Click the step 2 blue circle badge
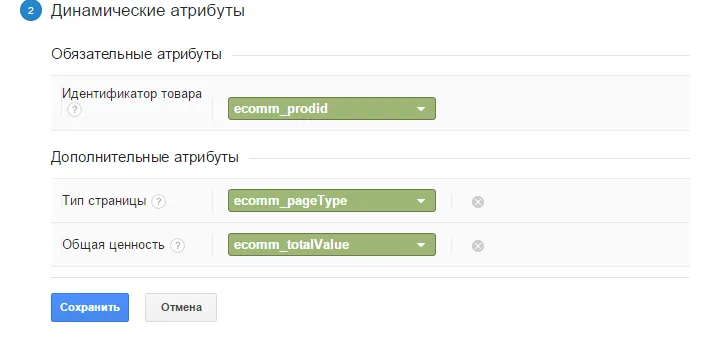 coord(31,10)
